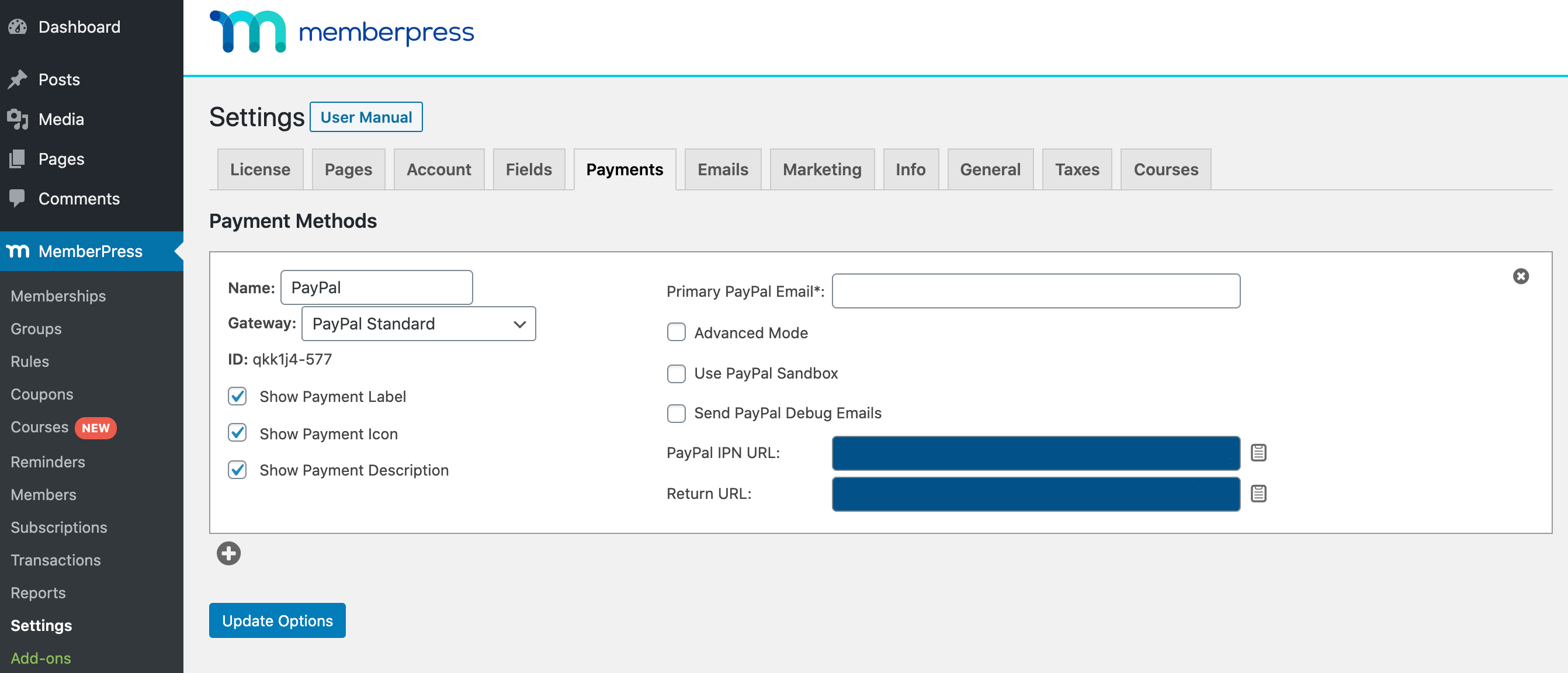Copy the PayPal IPN URL clipboard icon
The width and height of the screenshot is (1568, 673).
coord(1258,453)
